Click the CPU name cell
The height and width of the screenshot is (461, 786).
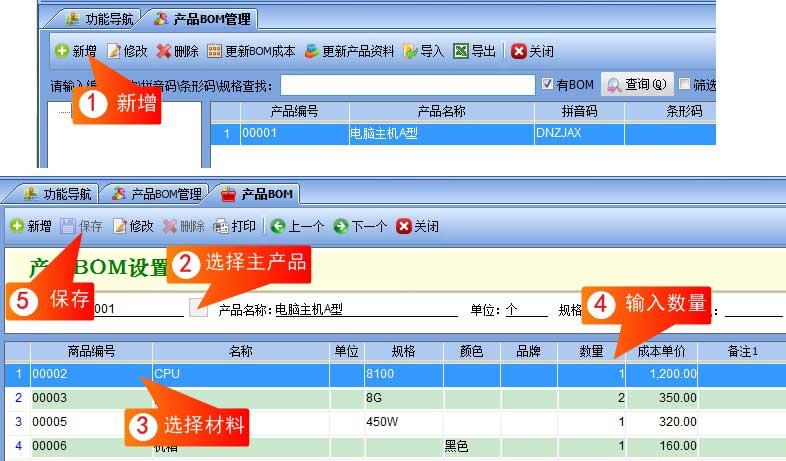[241, 374]
